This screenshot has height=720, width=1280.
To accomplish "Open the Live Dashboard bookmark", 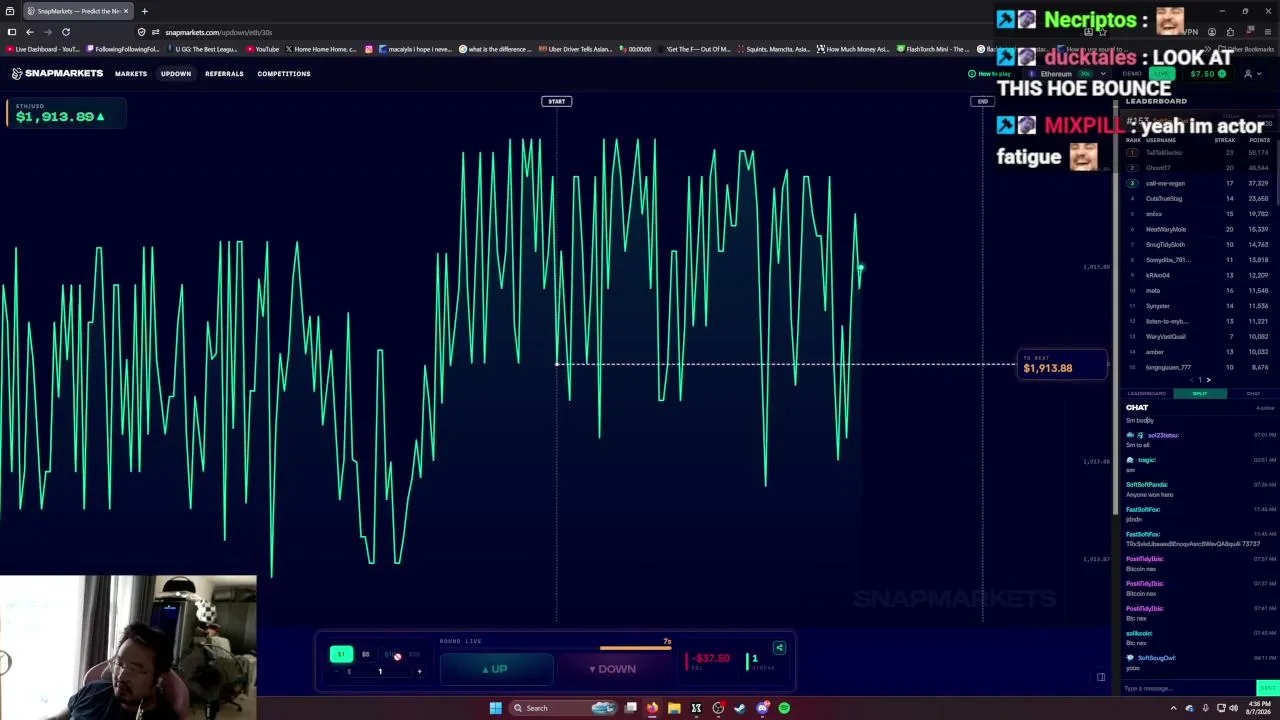I will 43,49.
